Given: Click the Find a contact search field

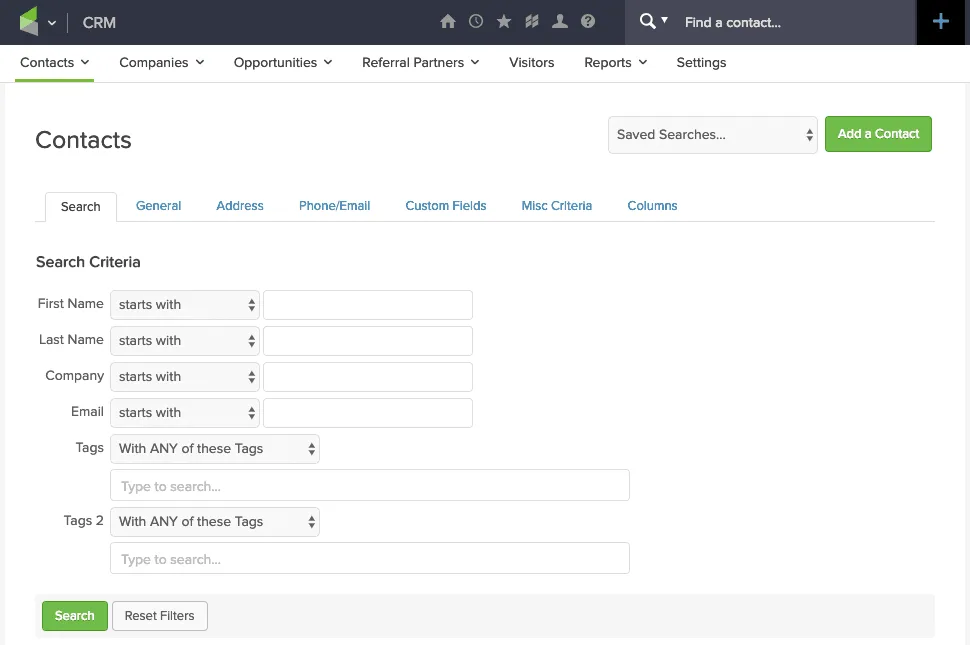Looking at the screenshot, I should pos(790,22).
